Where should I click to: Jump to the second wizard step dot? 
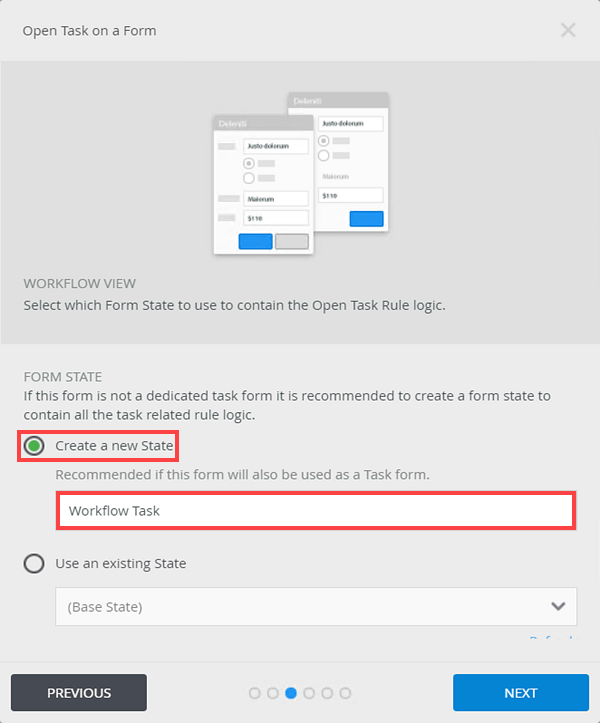[x=273, y=693]
